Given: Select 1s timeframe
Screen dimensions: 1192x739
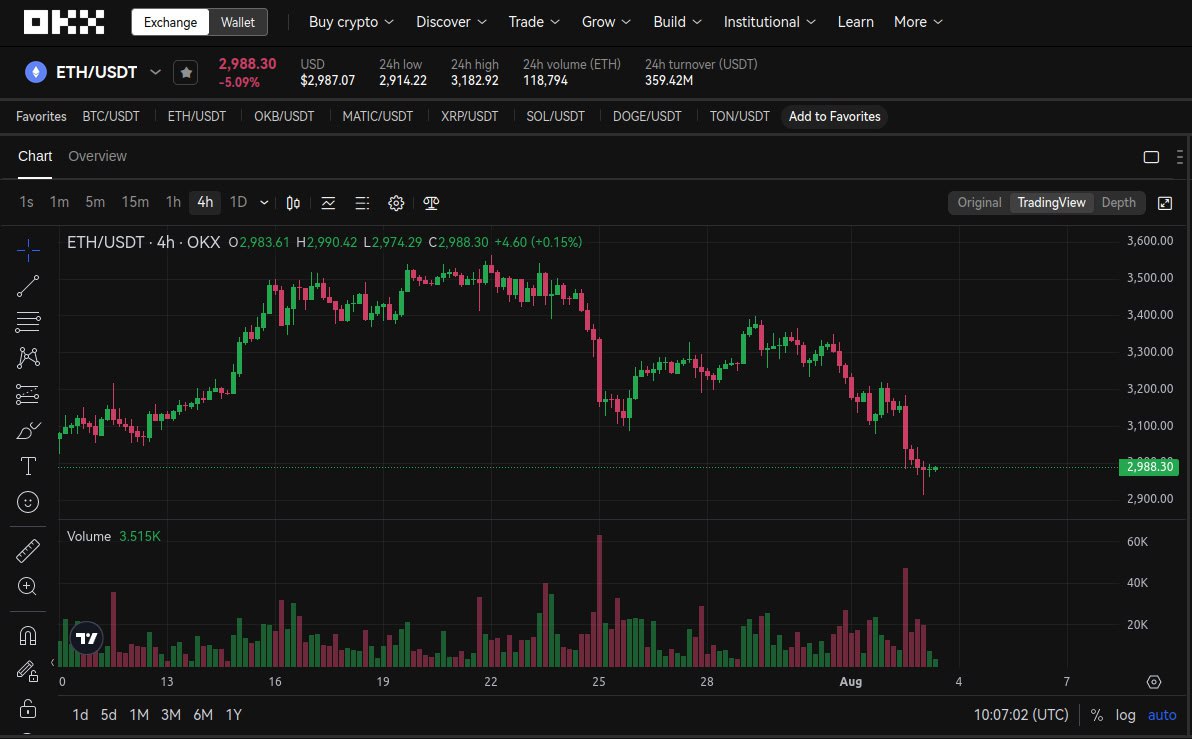Looking at the screenshot, I should point(27,202).
